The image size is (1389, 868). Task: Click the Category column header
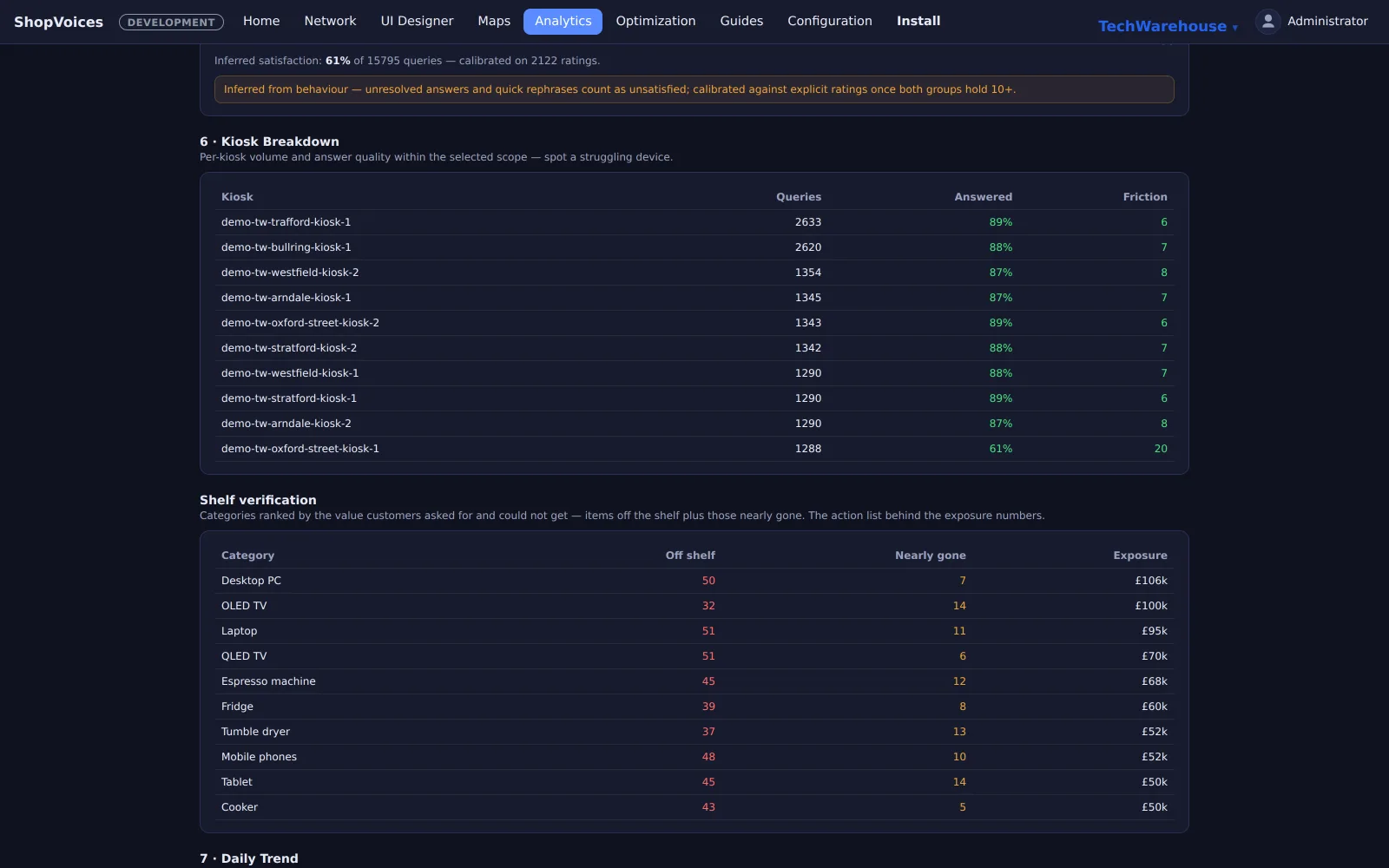pyautogui.click(x=247, y=556)
